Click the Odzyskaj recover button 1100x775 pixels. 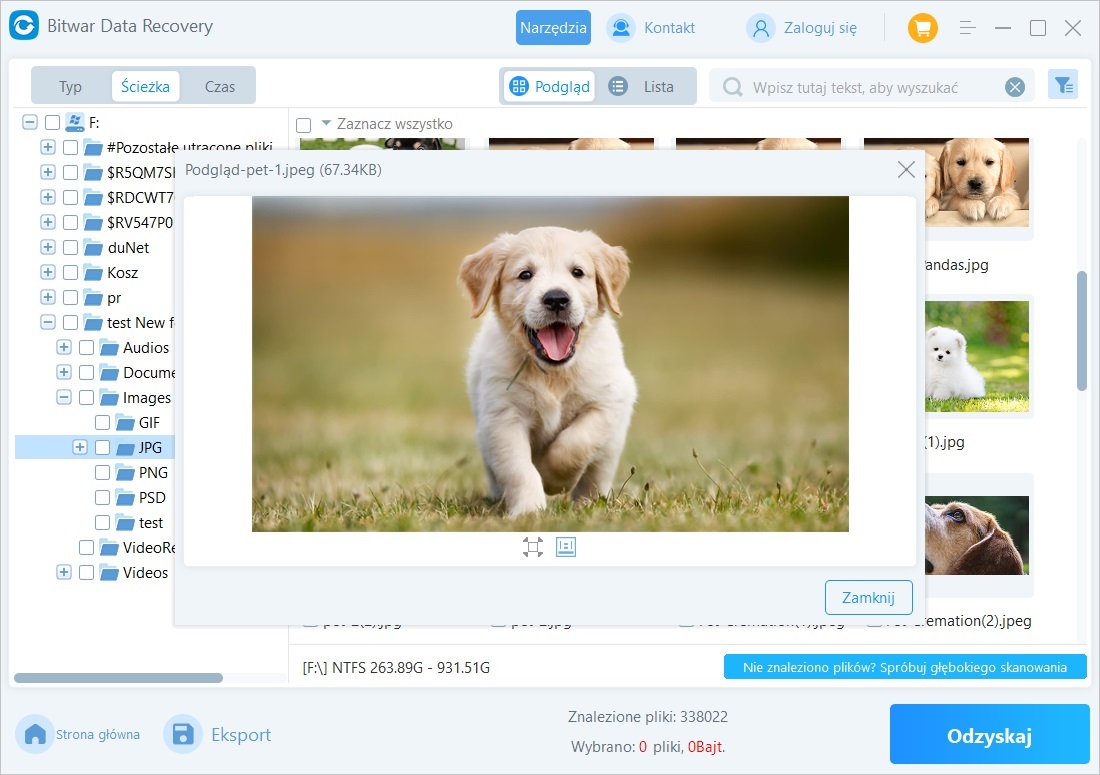[x=988, y=736]
